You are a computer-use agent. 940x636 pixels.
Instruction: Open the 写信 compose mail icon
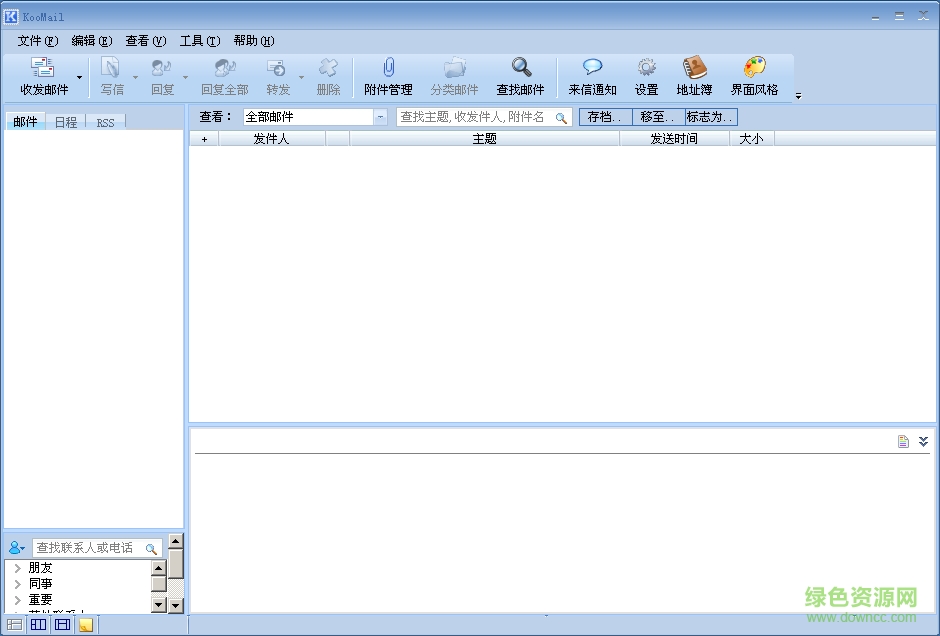click(x=111, y=75)
